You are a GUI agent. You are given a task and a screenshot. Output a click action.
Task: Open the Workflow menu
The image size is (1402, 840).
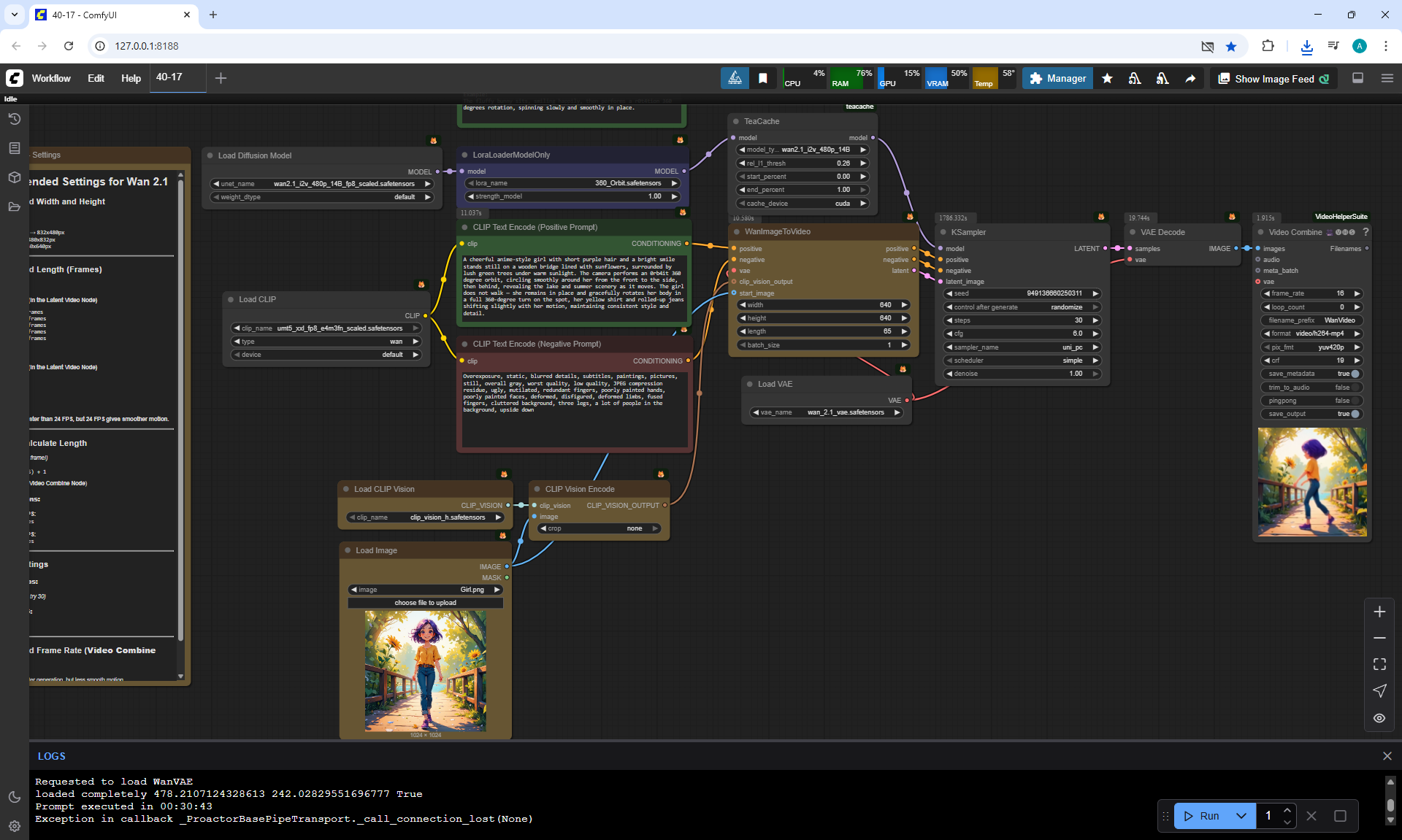[51, 78]
